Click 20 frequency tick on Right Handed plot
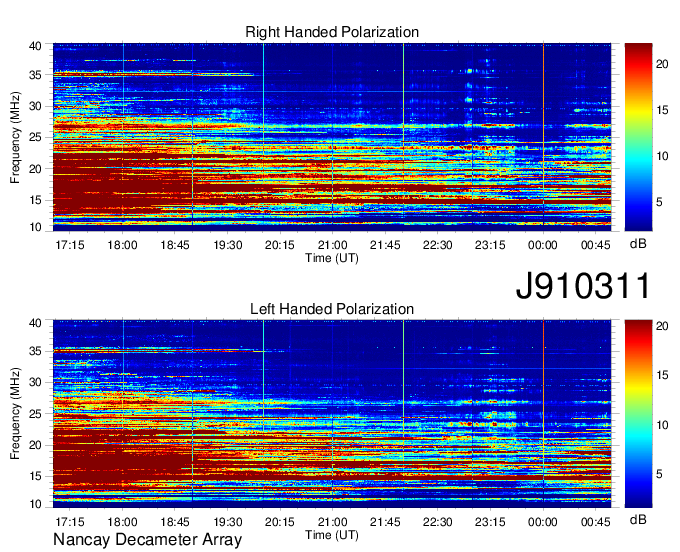This screenshot has height=552, width=680. point(36,169)
